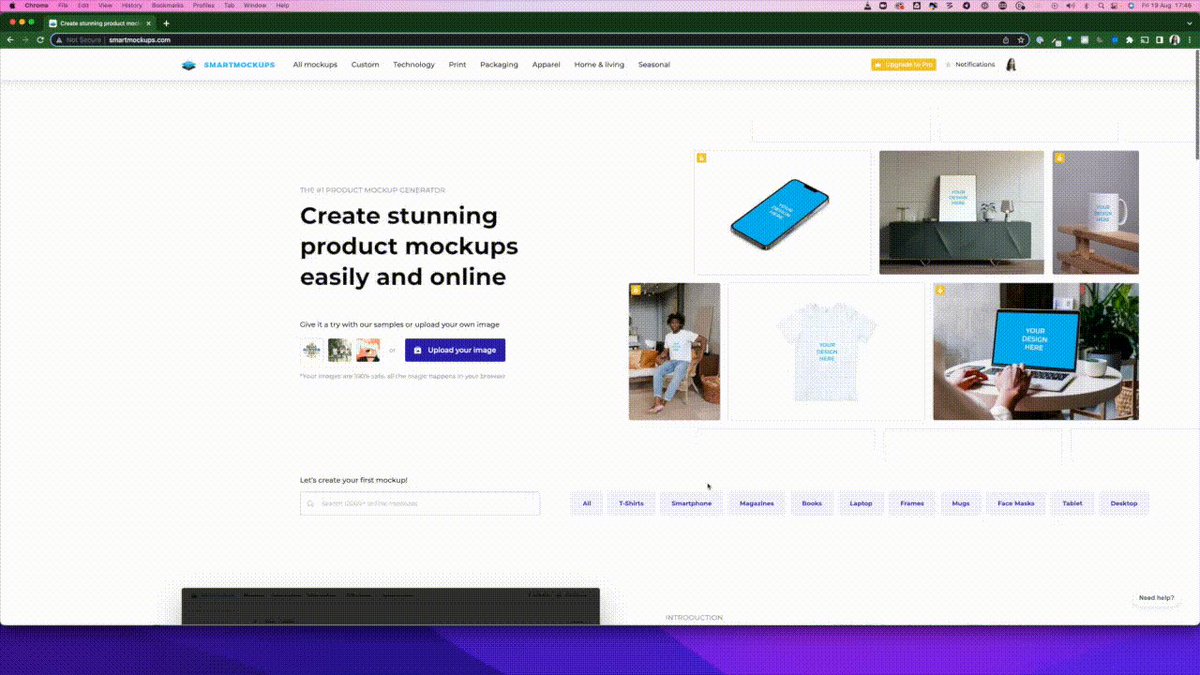Select the Tablet category filter
1200x675 pixels.
pos(1072,503)
